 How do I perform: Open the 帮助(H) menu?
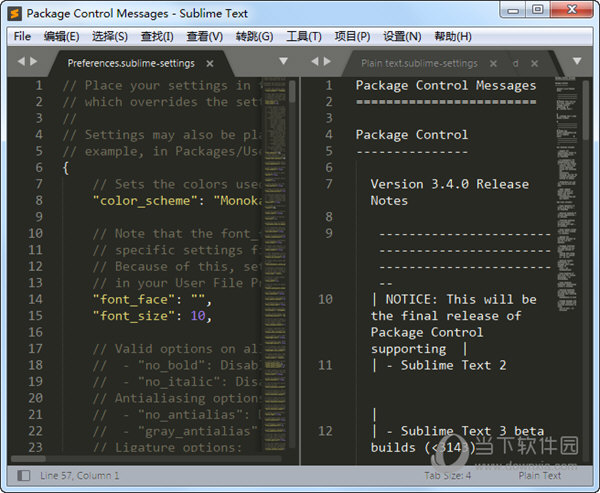click(x=453, y=36)
